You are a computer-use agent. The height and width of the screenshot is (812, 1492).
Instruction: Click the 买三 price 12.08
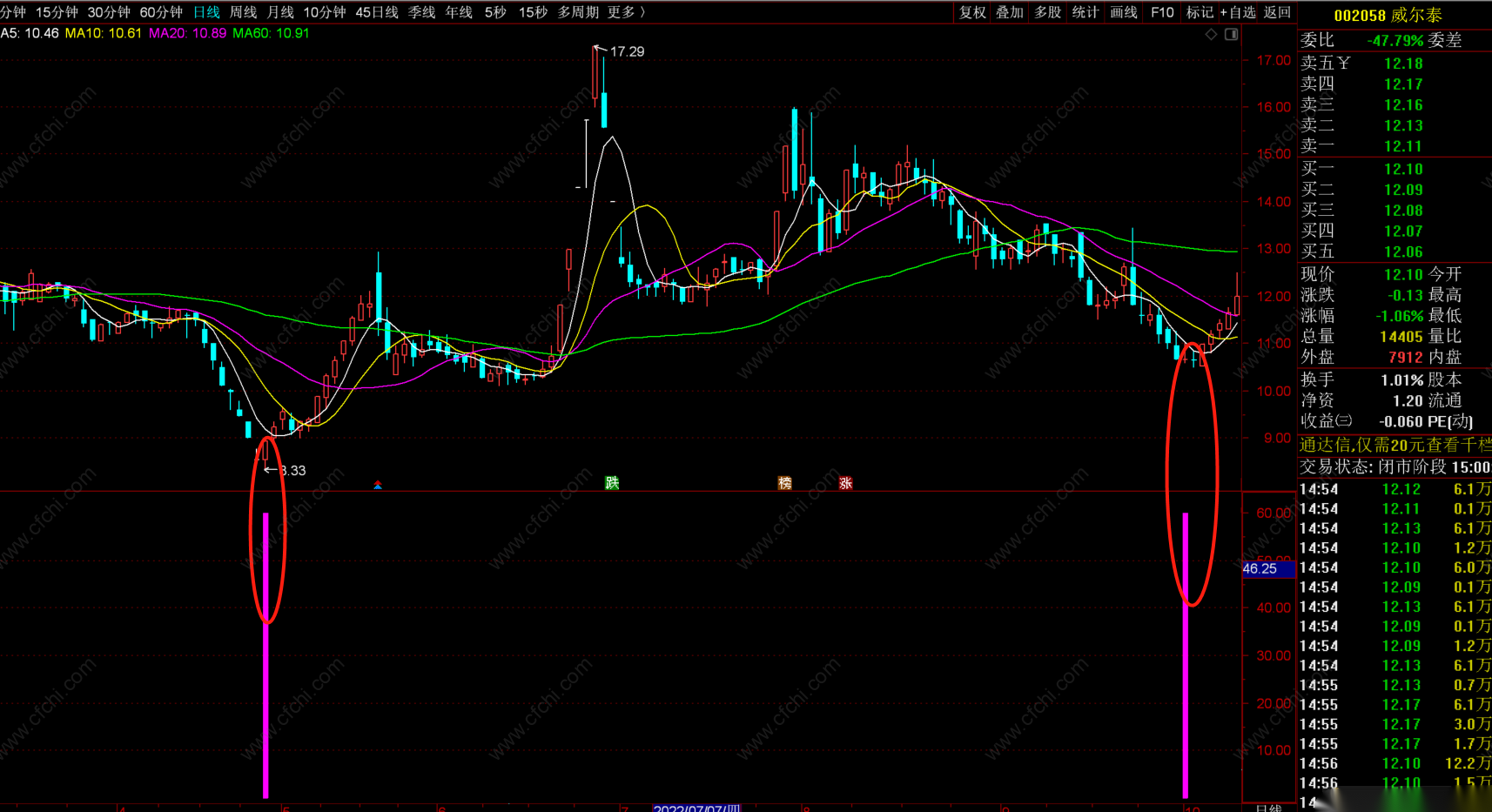(x=1403, y=211)
